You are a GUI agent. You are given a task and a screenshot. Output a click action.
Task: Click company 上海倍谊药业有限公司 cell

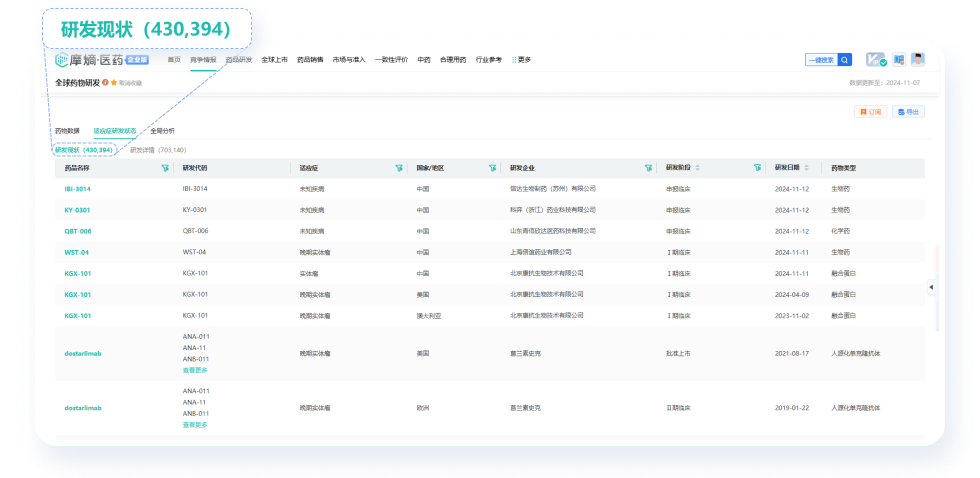pos(541,252)
